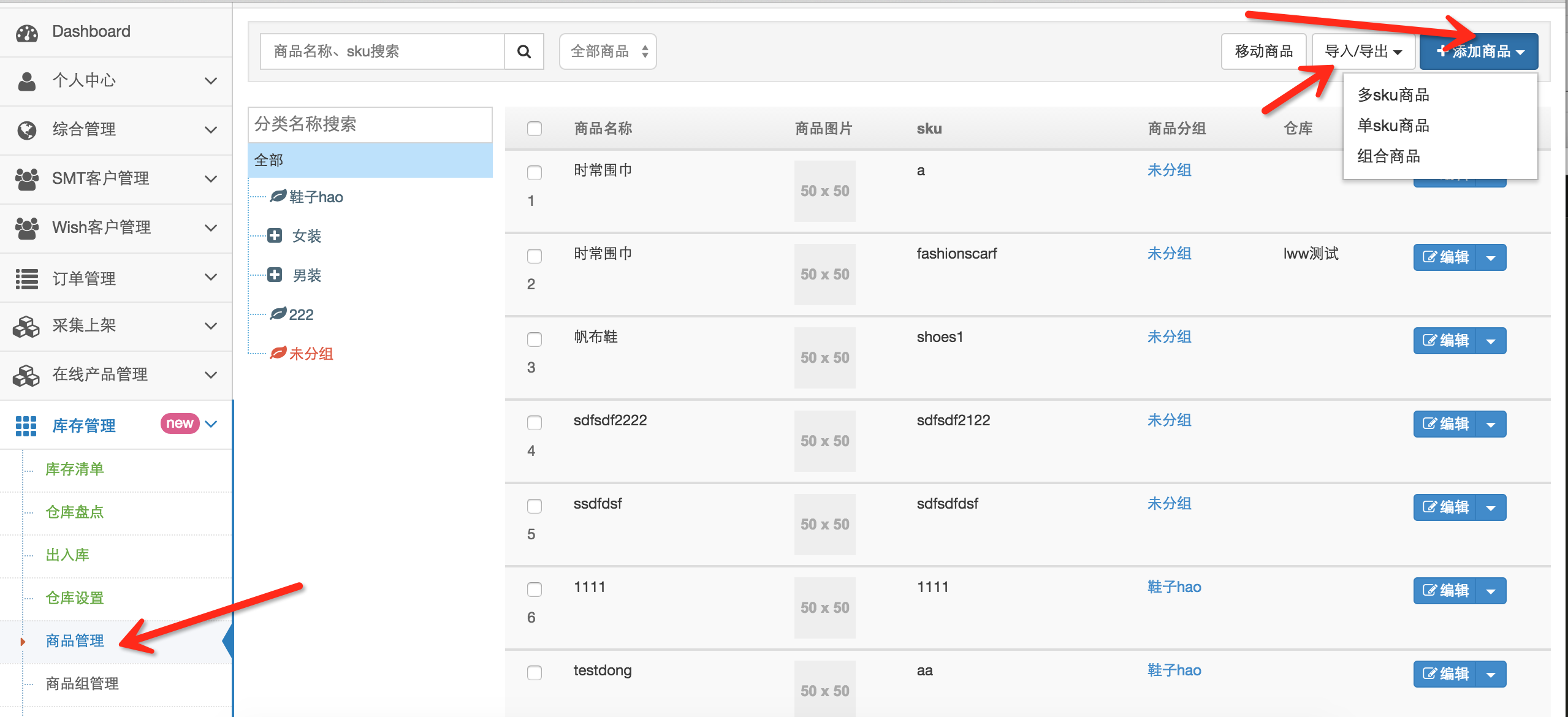
Task: Click the edit pencil icon in 1111 row
Action: coord(1429,591)
